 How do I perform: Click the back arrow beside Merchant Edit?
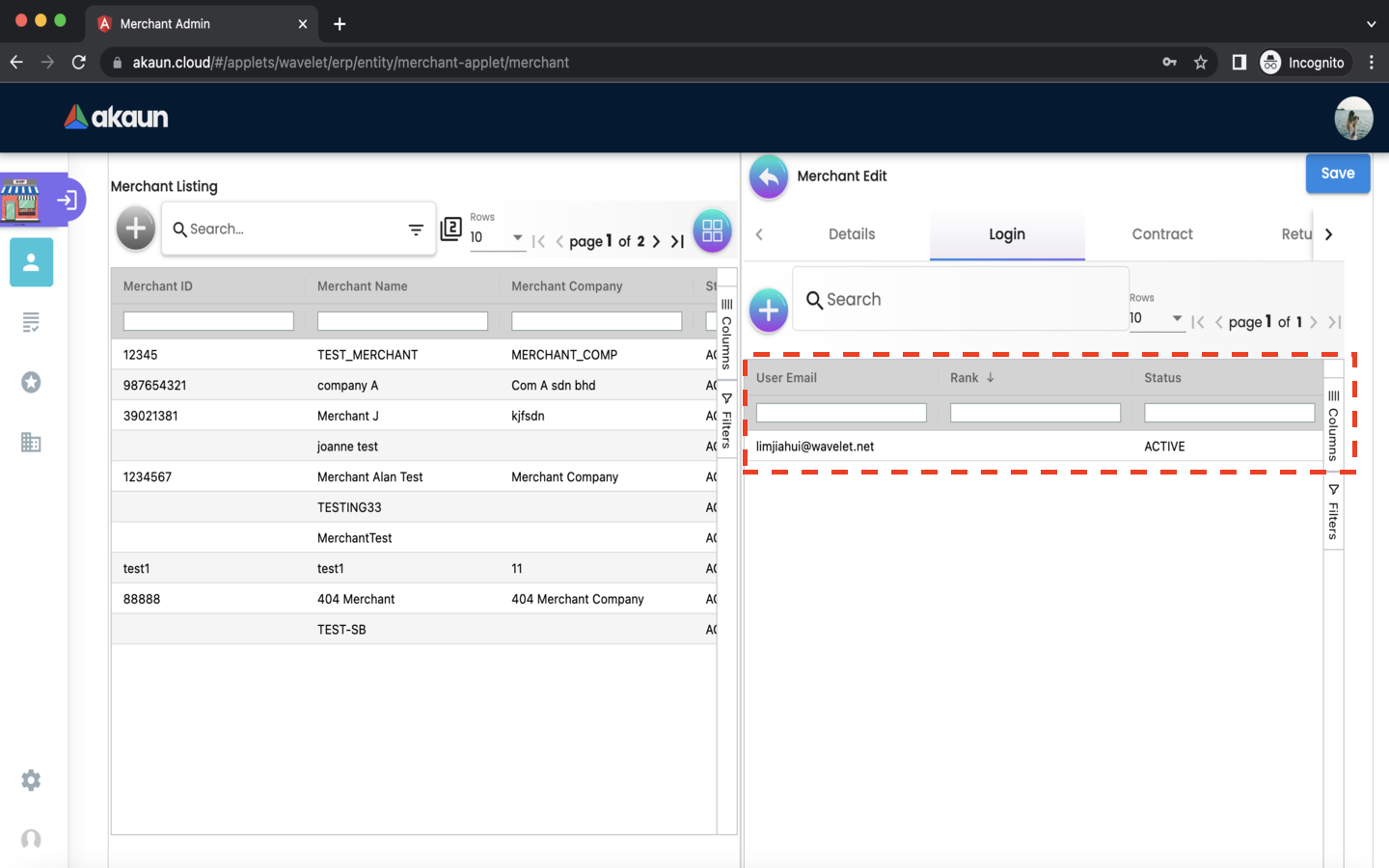[768, 176]
